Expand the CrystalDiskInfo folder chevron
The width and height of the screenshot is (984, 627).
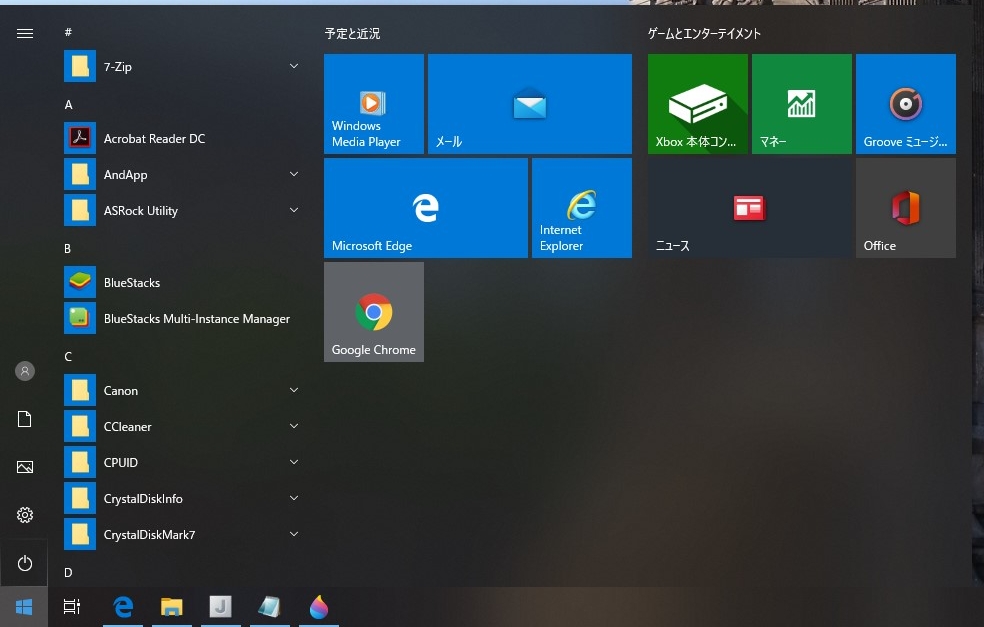(x=294, y=498)
